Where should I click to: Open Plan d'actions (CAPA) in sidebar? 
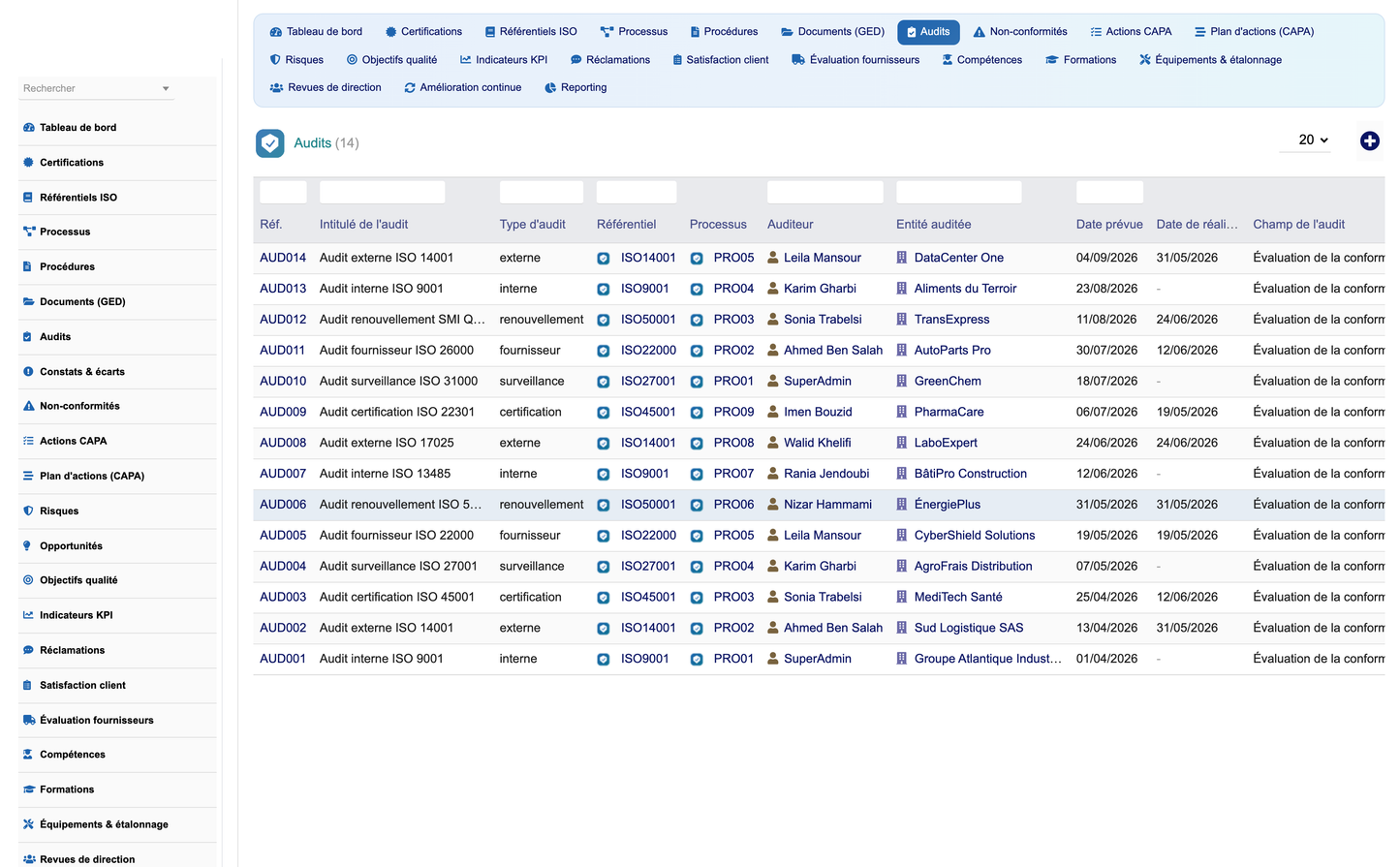(92, 477)
